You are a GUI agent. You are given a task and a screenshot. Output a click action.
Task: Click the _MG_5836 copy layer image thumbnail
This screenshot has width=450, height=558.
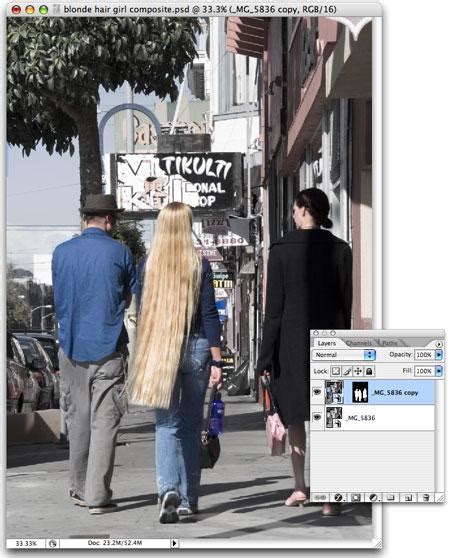(334, 392)
